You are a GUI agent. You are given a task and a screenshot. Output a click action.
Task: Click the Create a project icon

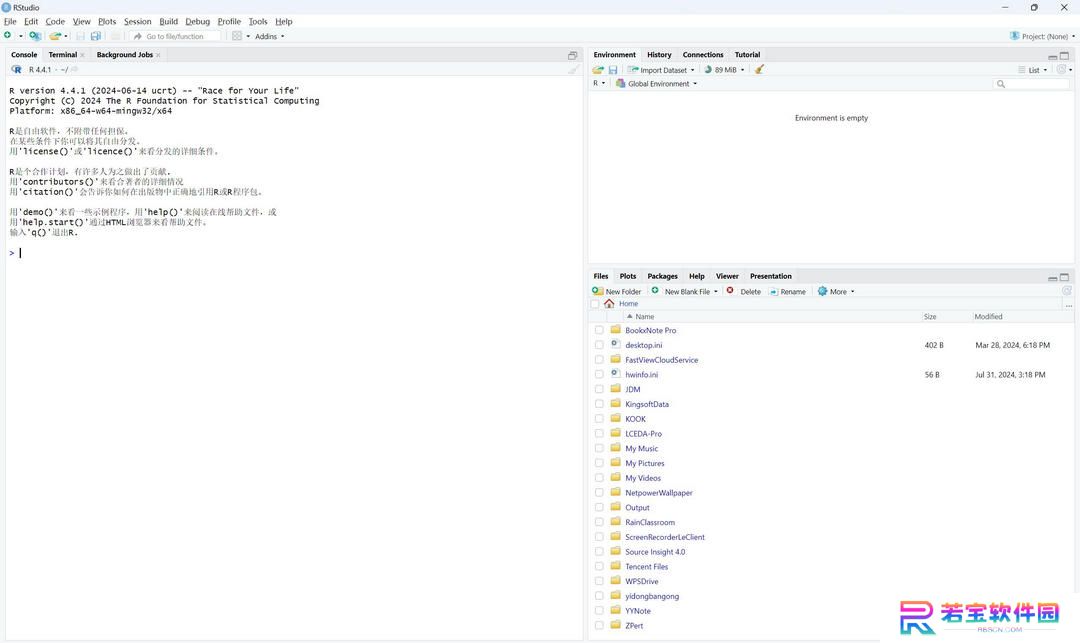[x=34, y=36]
